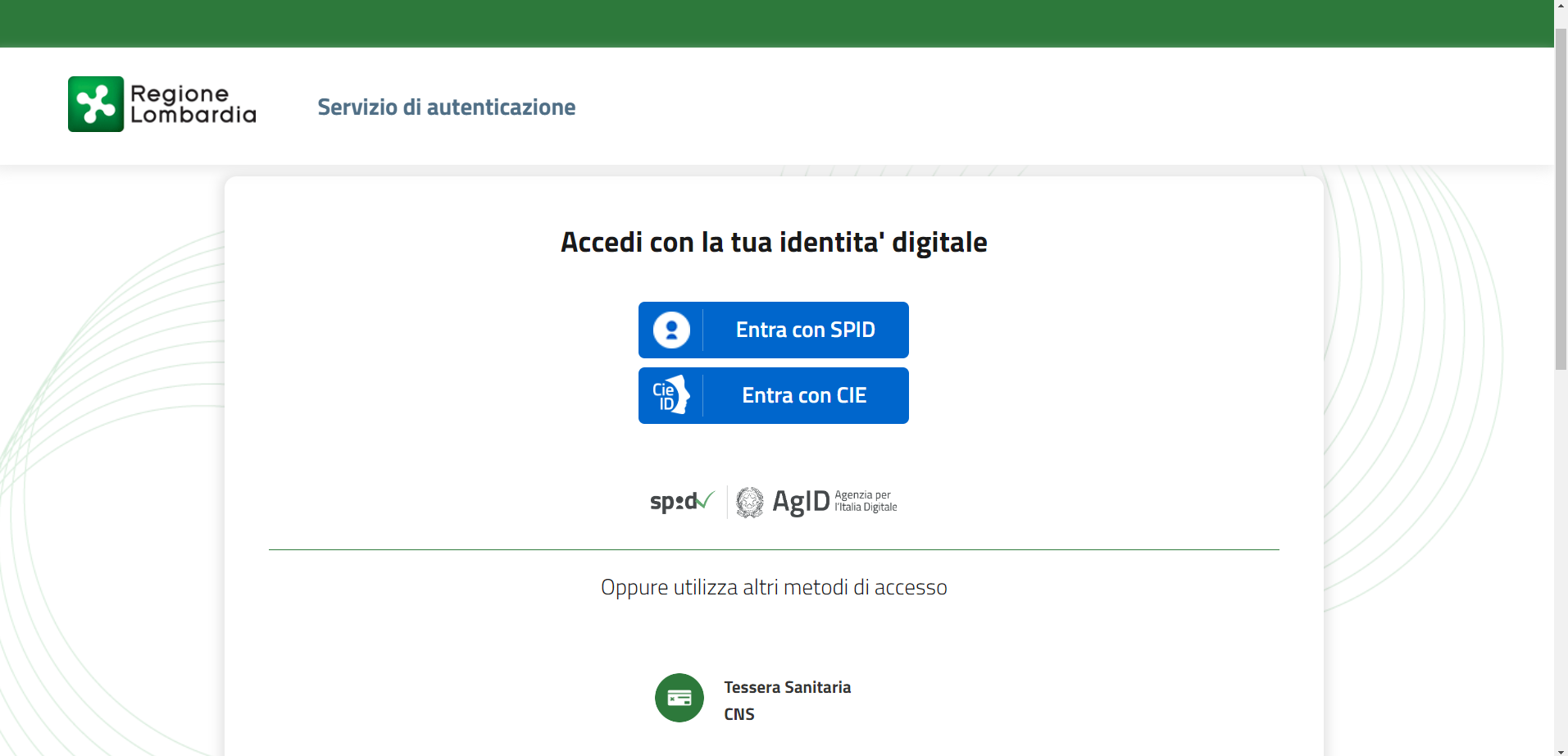
Task: Click the SPID user avatar icon
Action: pyautogui.click(x=671, y=330)
